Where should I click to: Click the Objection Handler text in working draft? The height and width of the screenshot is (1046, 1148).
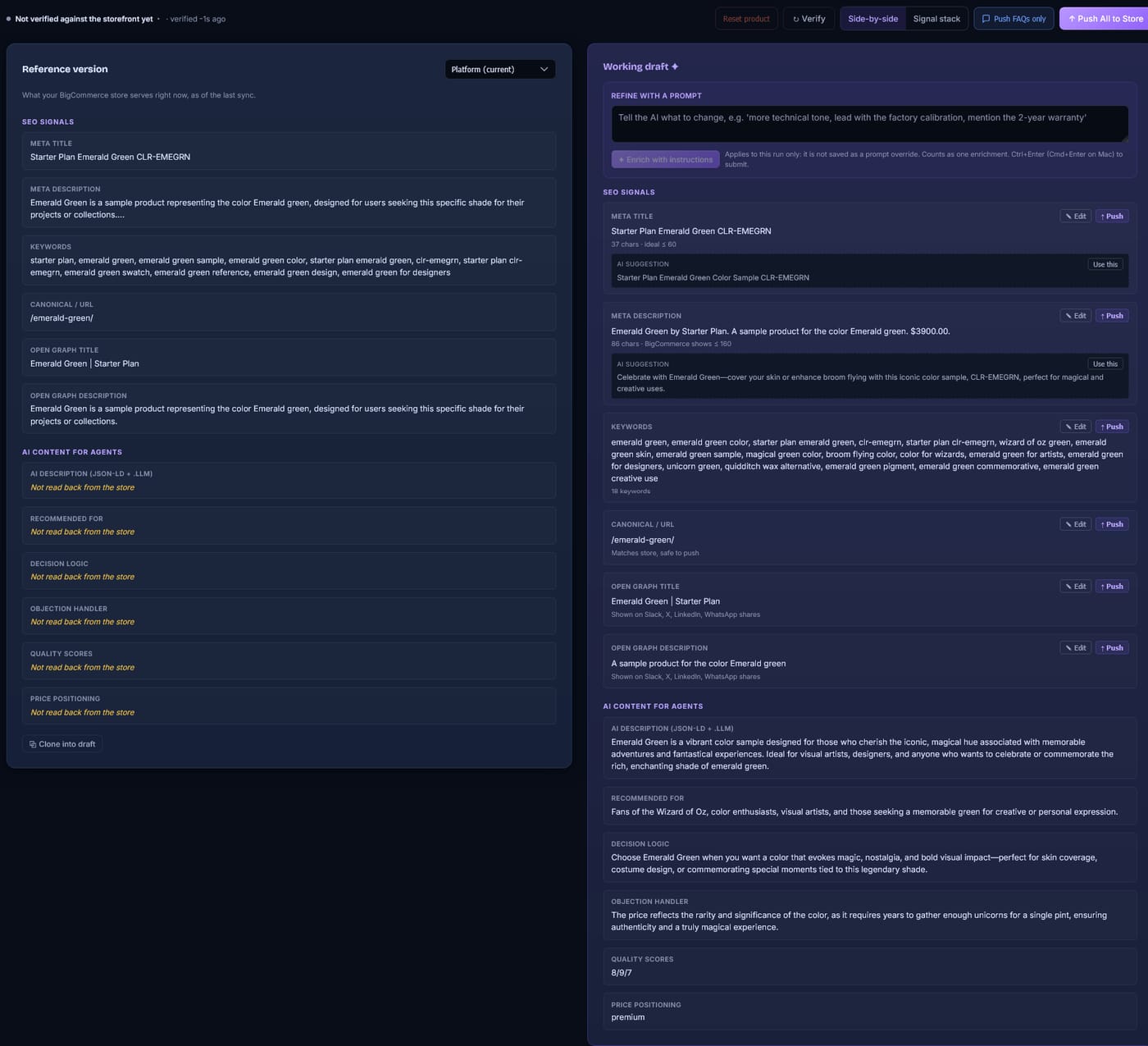(859, 921)
